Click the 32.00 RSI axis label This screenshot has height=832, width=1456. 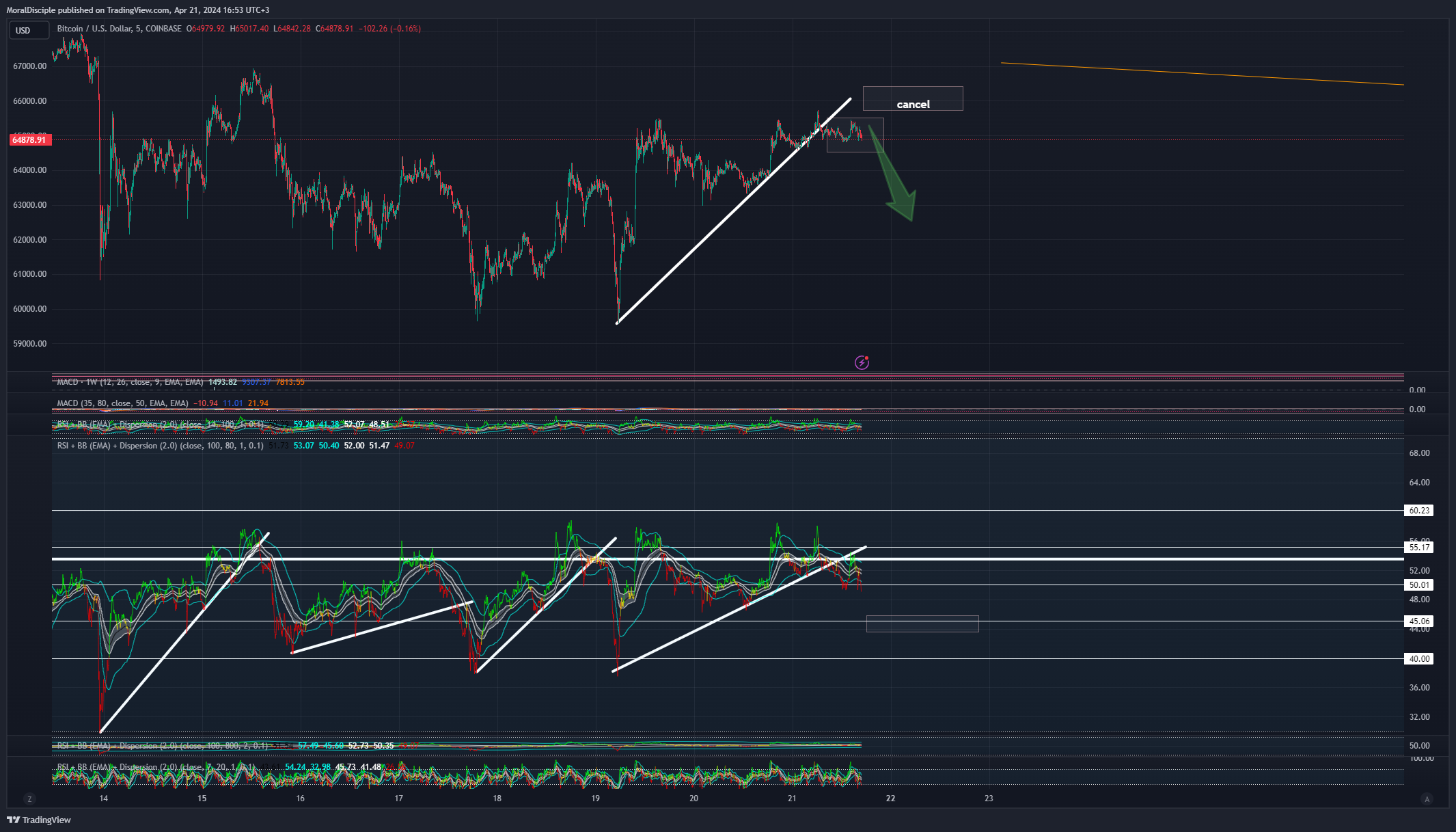1419,717
